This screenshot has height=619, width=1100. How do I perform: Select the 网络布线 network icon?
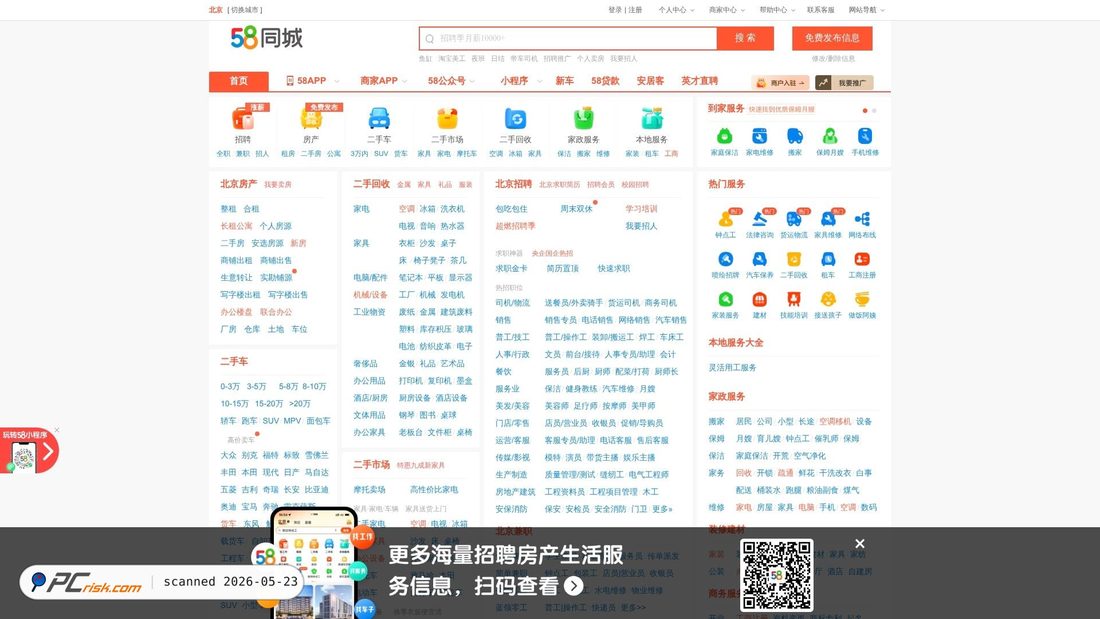click(x=862, y=219)
